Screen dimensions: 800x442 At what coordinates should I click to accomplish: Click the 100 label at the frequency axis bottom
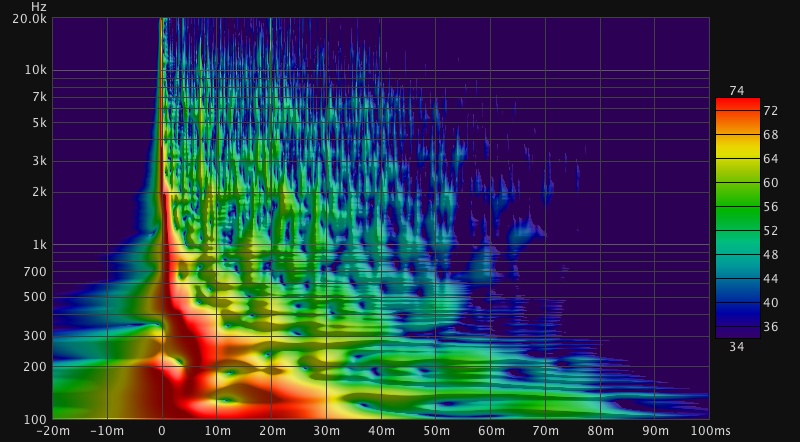click(x=35, y=418)
